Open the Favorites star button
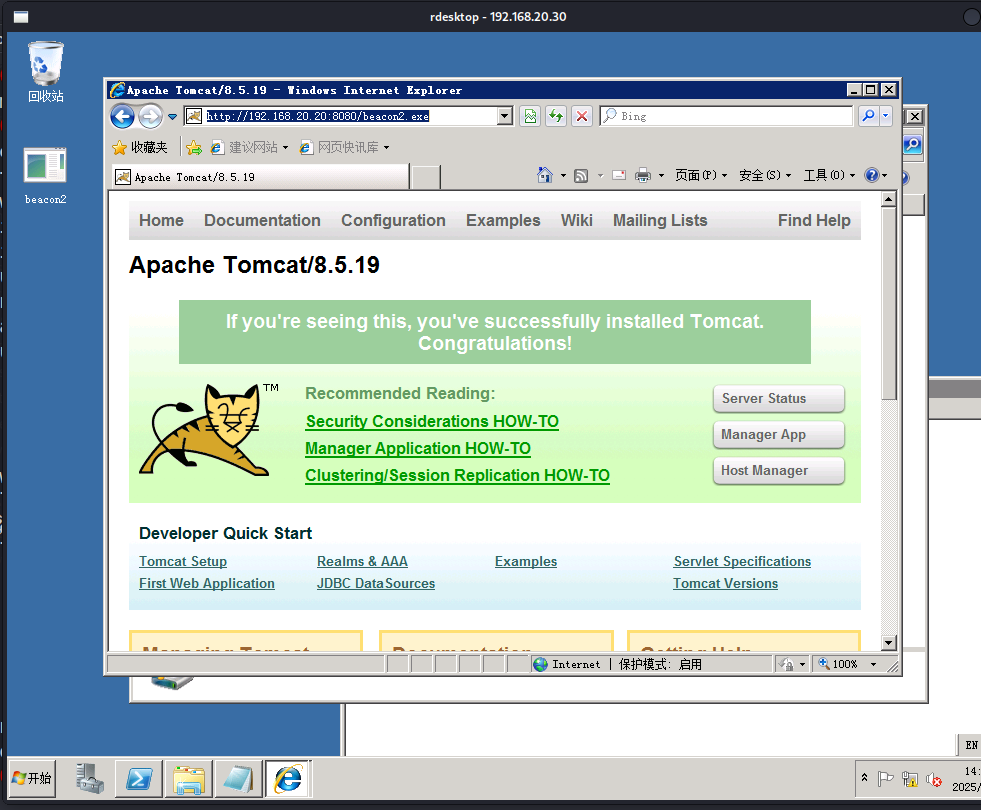This screenshot has width=981, height=810. 140,148
